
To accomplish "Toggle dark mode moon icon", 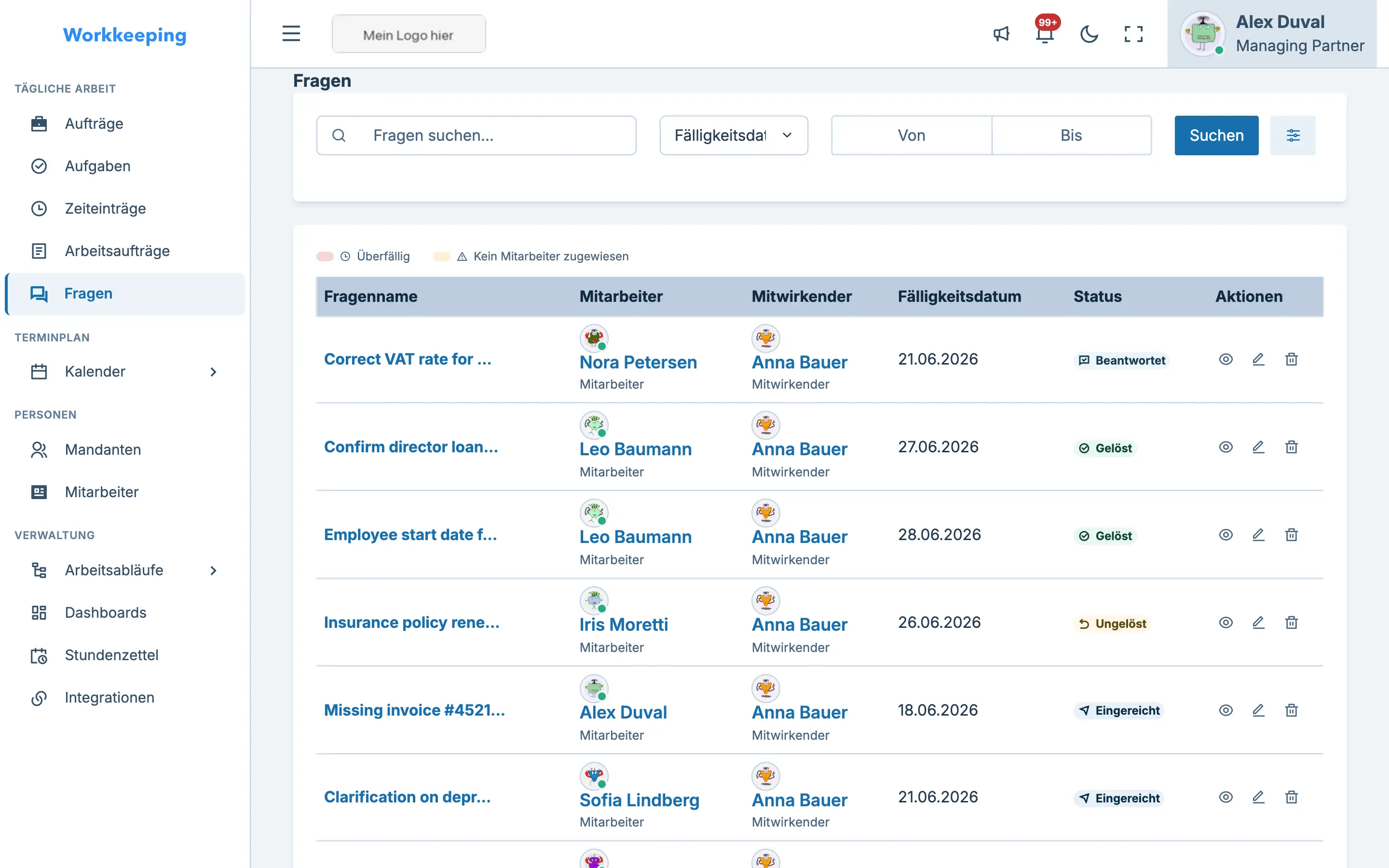I will click(x=1089, y=34).
